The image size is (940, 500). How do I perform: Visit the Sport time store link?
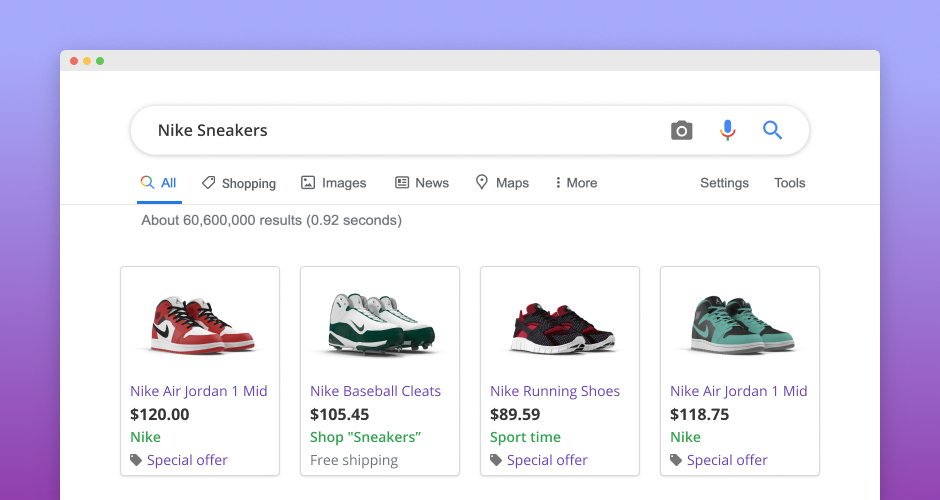point(525,437)
